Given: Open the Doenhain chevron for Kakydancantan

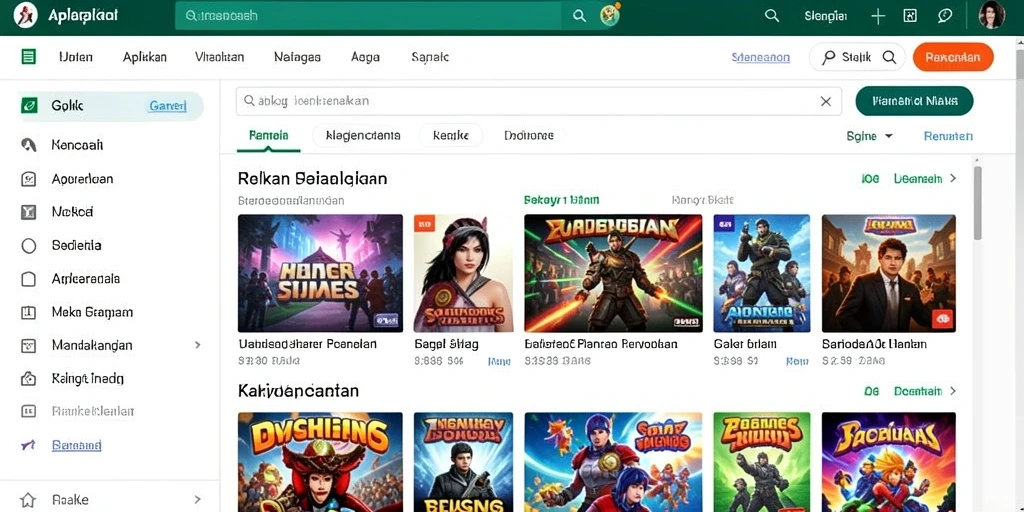Looking at the screenshot, I should click(x=953, y=391).
